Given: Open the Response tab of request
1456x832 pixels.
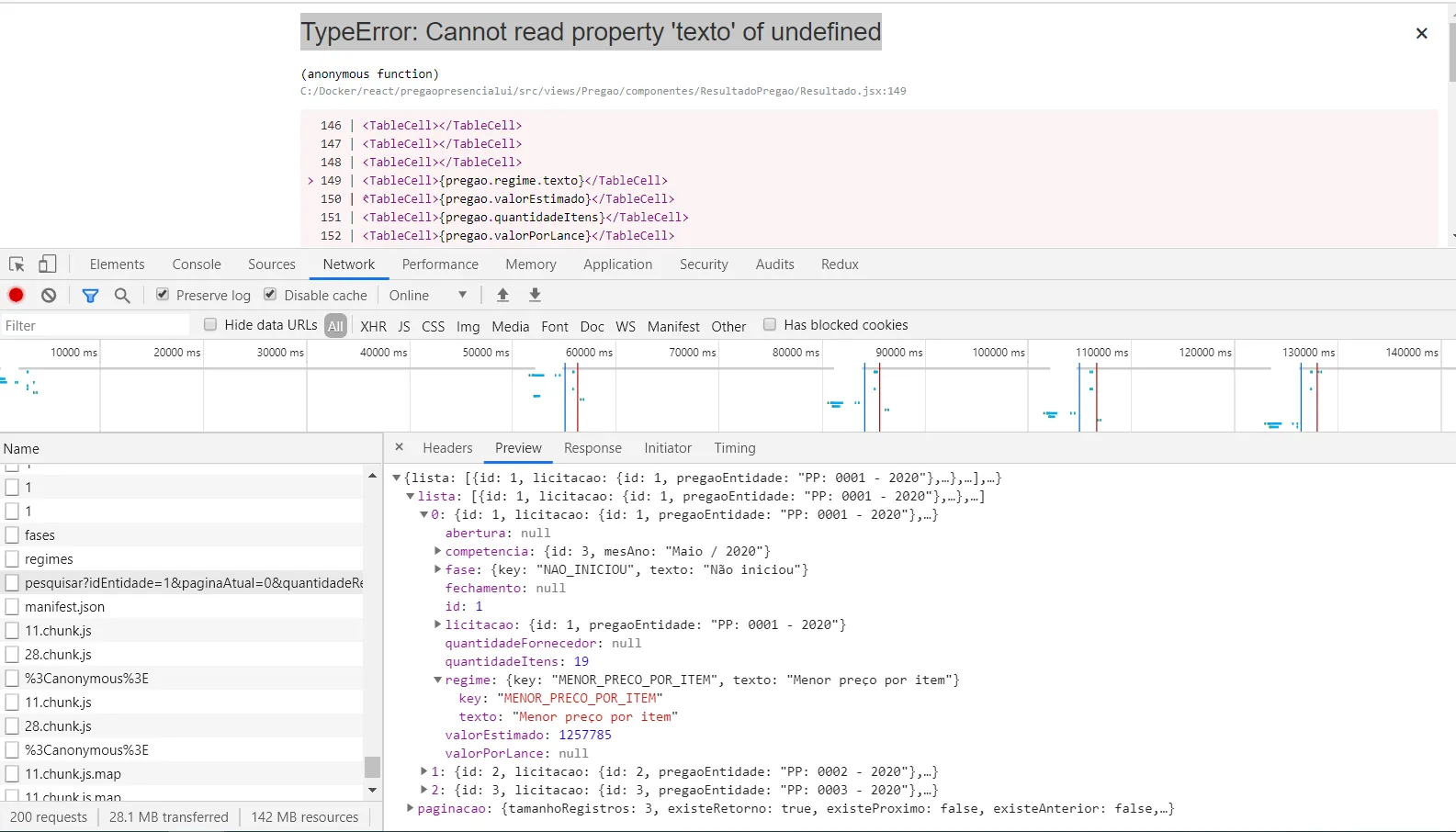Looking at the screenshot, I should pyautogui.click(x=593, y=448).
